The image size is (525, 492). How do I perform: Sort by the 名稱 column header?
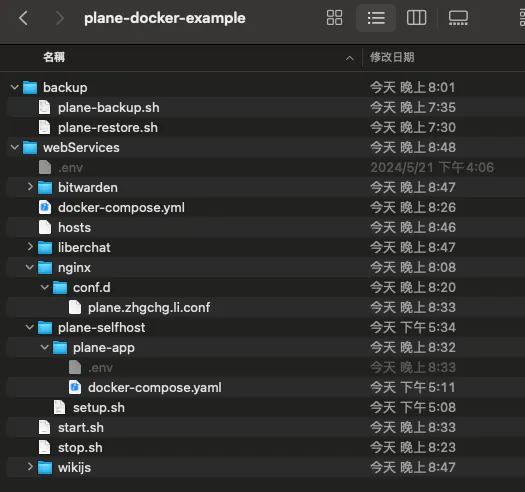click(x=54, y=57)
